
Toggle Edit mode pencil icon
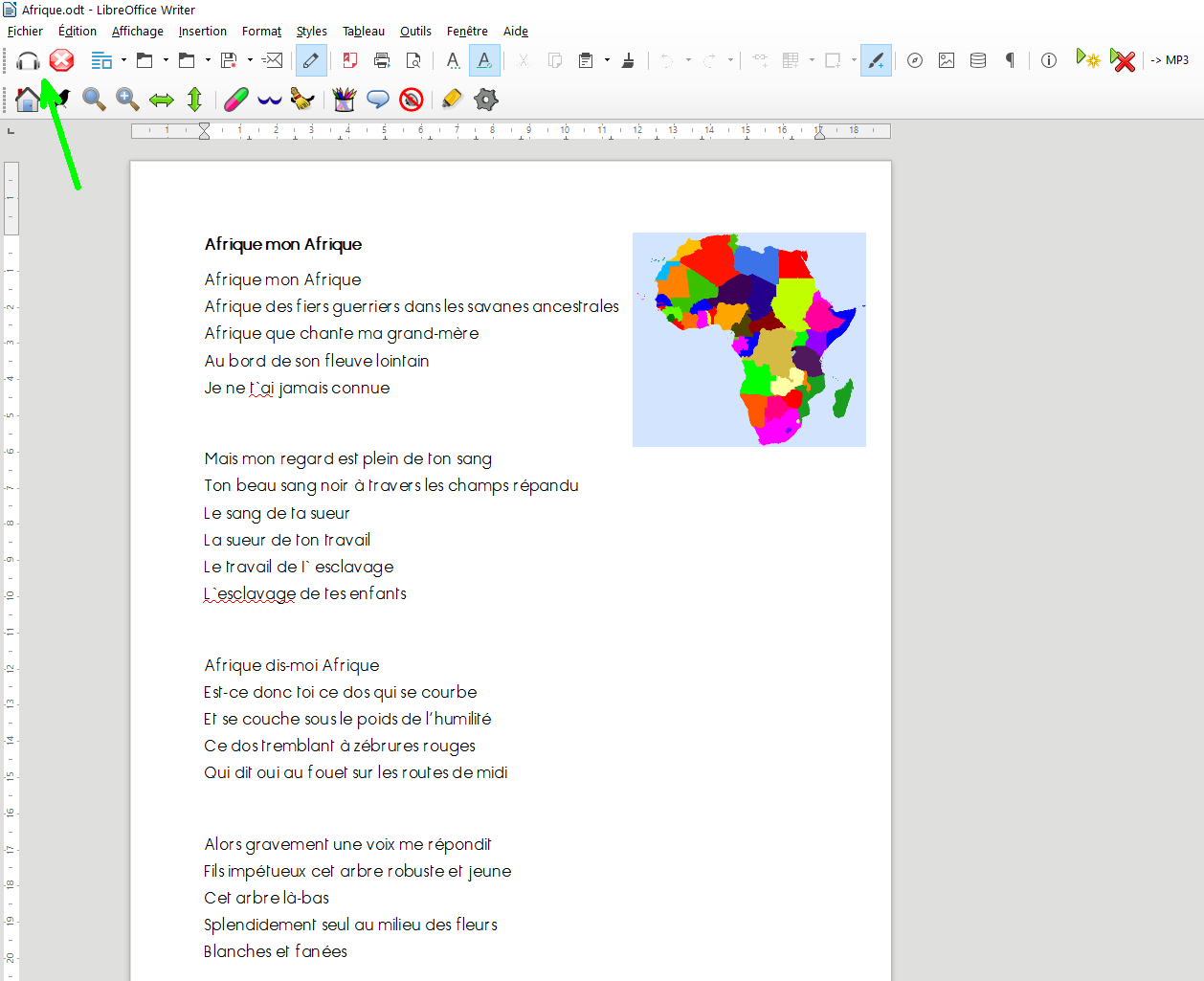pyautogui.click(x=311, y=60)
